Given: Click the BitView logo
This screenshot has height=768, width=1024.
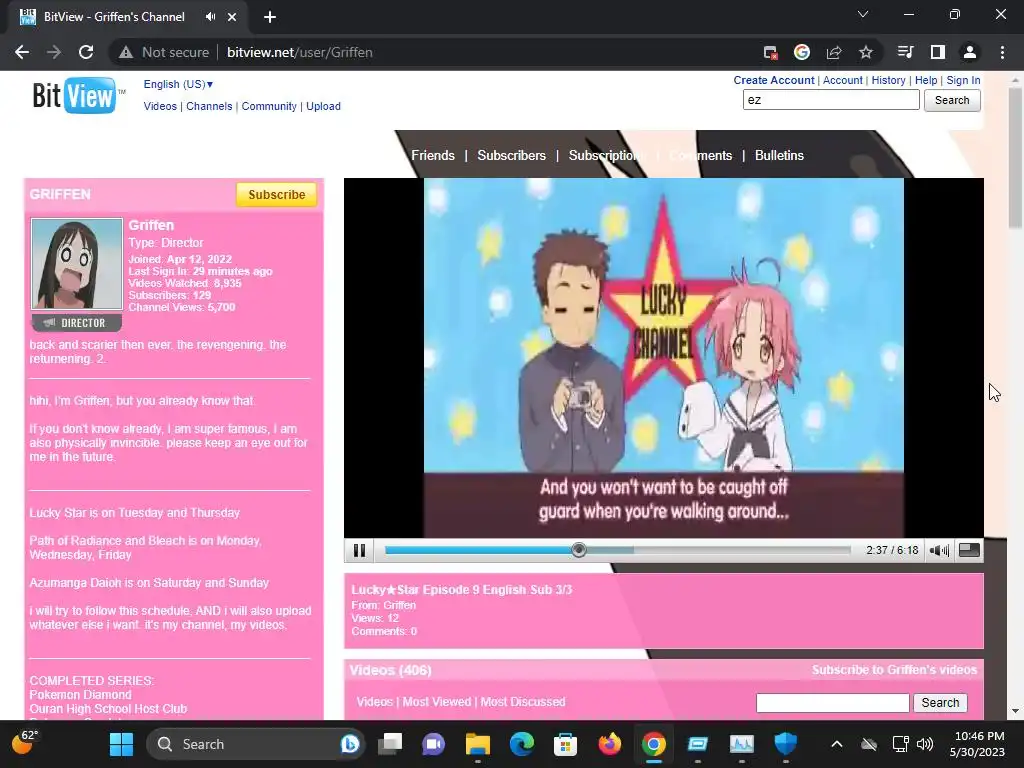Looking at the screenshot, I should point(77,96).
